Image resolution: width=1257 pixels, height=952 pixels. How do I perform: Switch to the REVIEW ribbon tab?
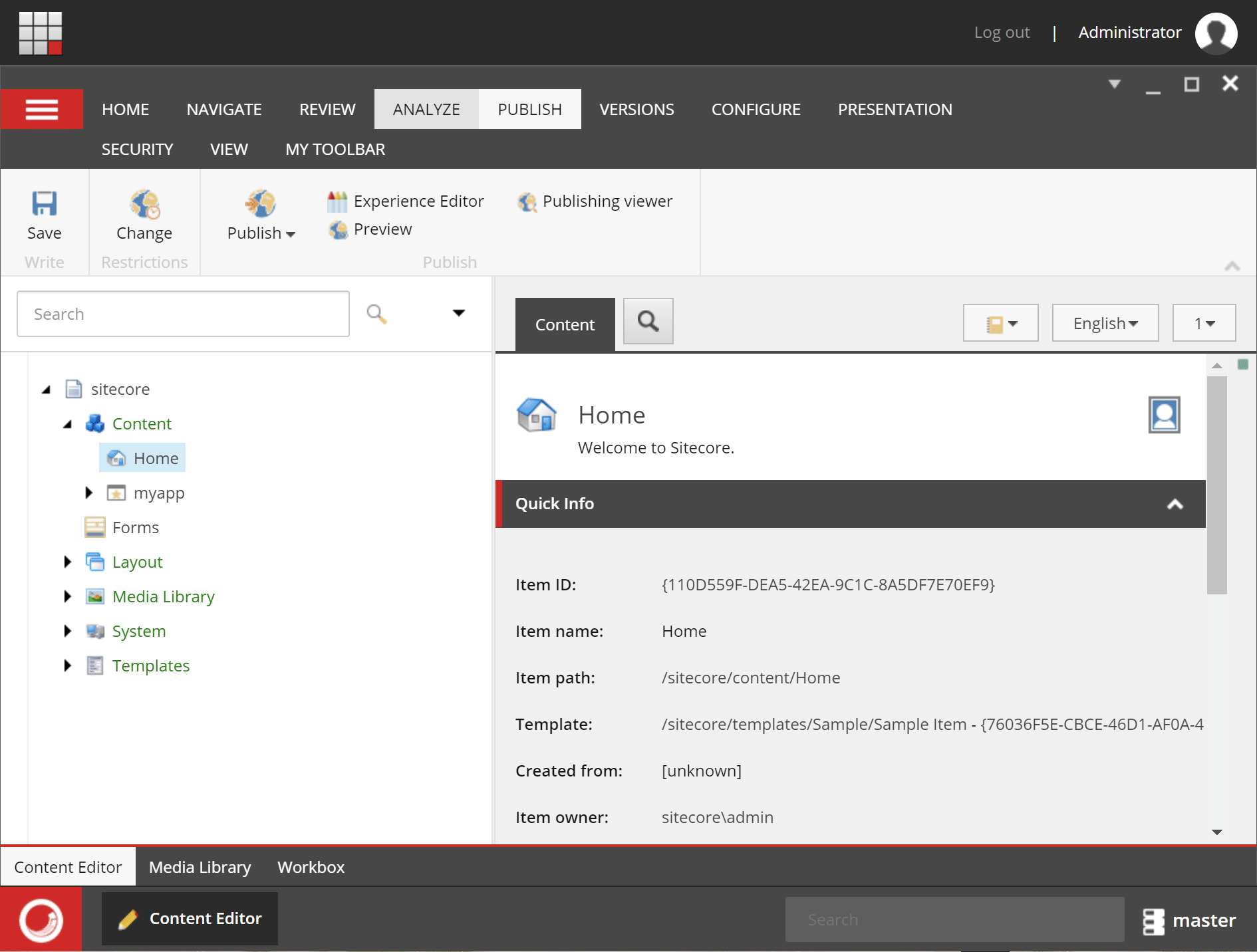tap(327, 109)
